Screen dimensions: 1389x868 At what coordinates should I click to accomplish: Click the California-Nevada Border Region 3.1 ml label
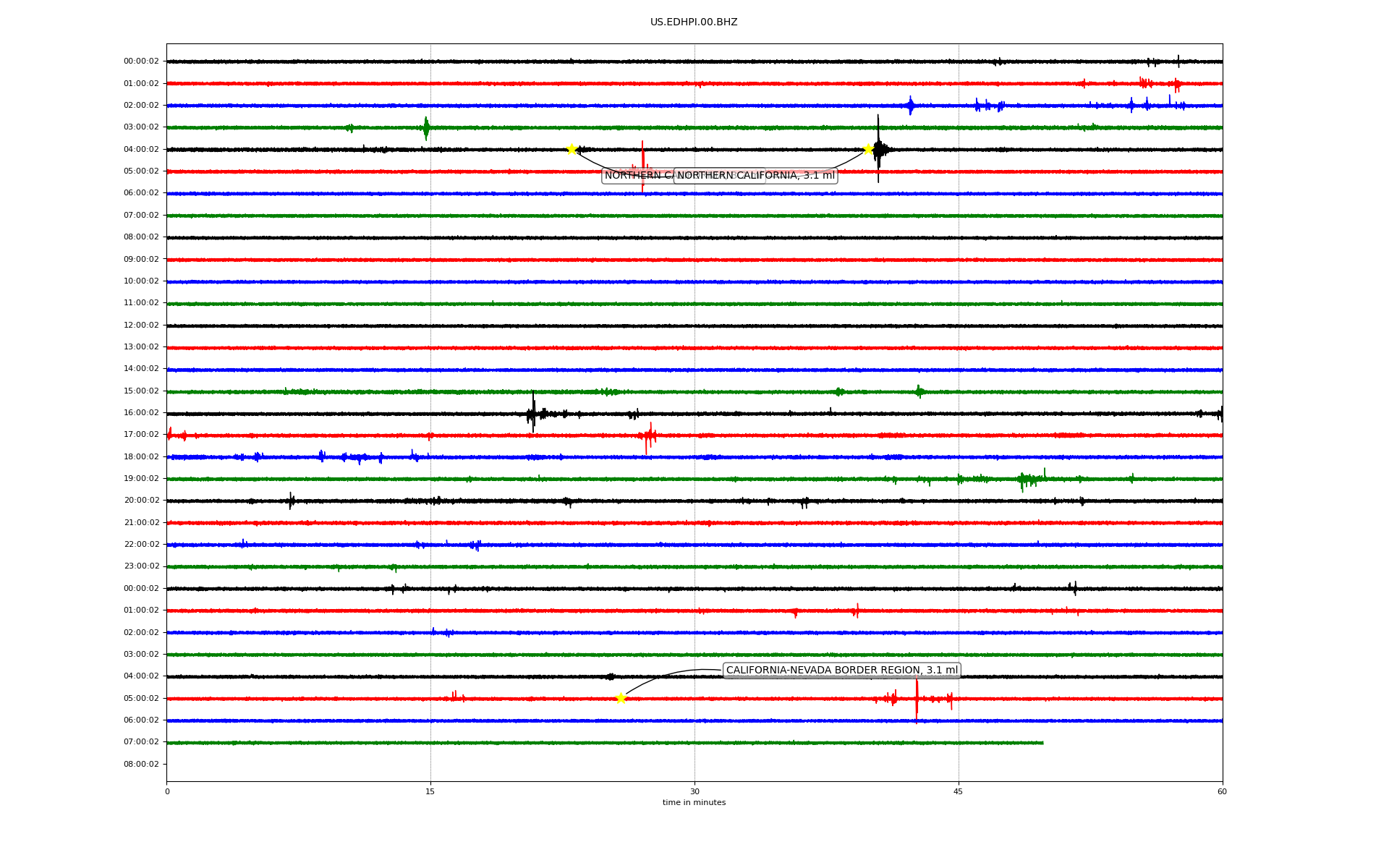tap(841, 671)
